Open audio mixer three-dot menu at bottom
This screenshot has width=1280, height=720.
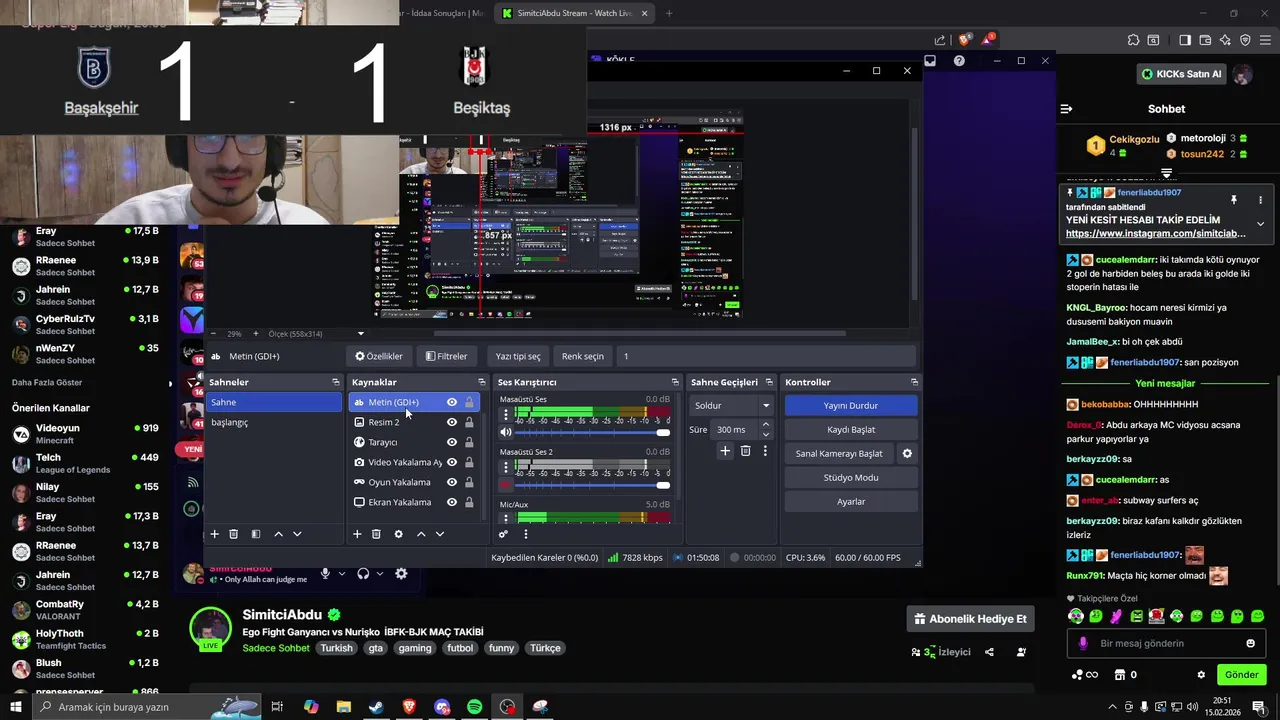525,534
